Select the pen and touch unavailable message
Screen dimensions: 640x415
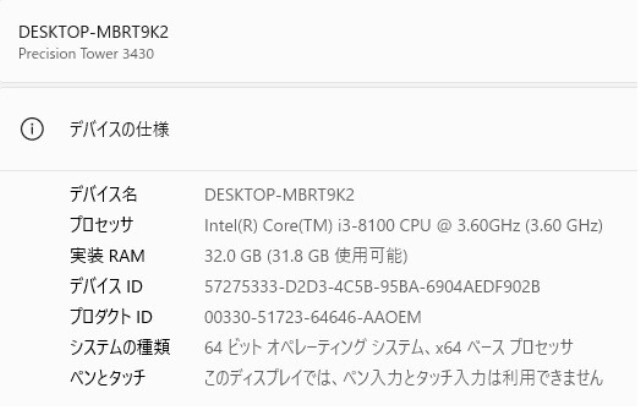(404, 377)
